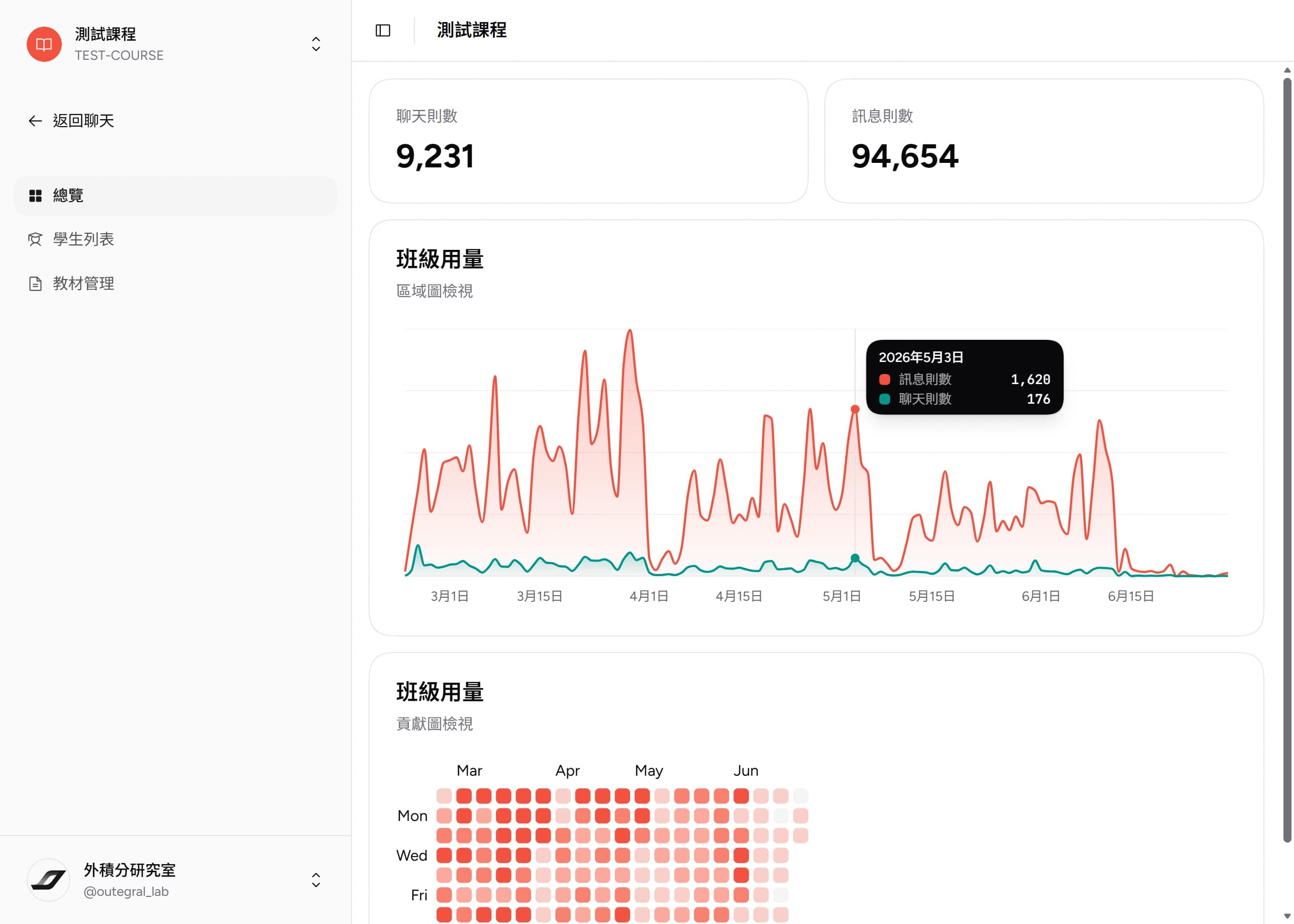Click the Apr month label in heatmap
The image size is (1294, 924).
click(567, 771)
